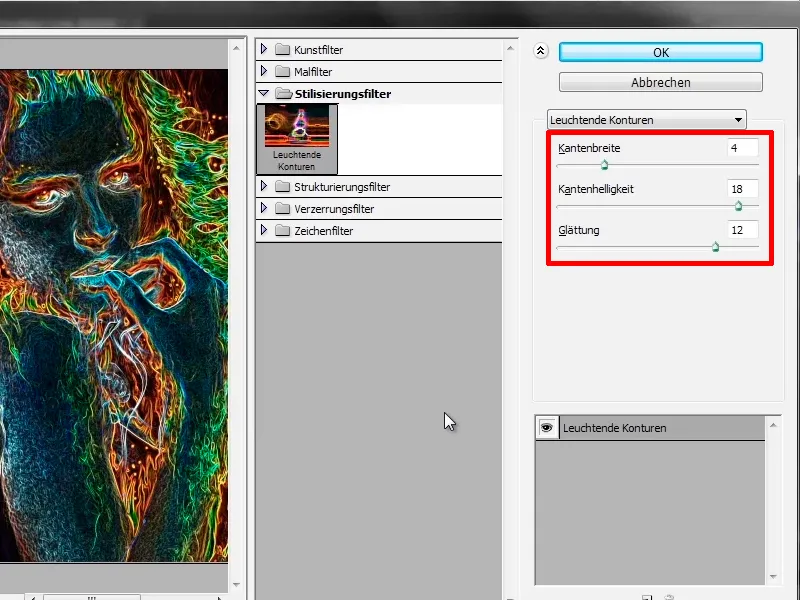Click the Verzerrungsfilter category label

click(x=334, y=209)
